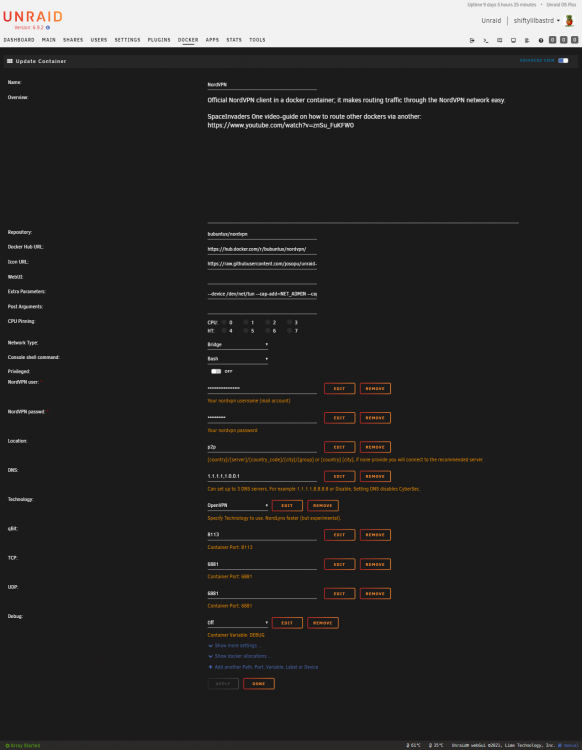Open the Settings tab
Screen dimensions: 582x750
pos(128,40)
